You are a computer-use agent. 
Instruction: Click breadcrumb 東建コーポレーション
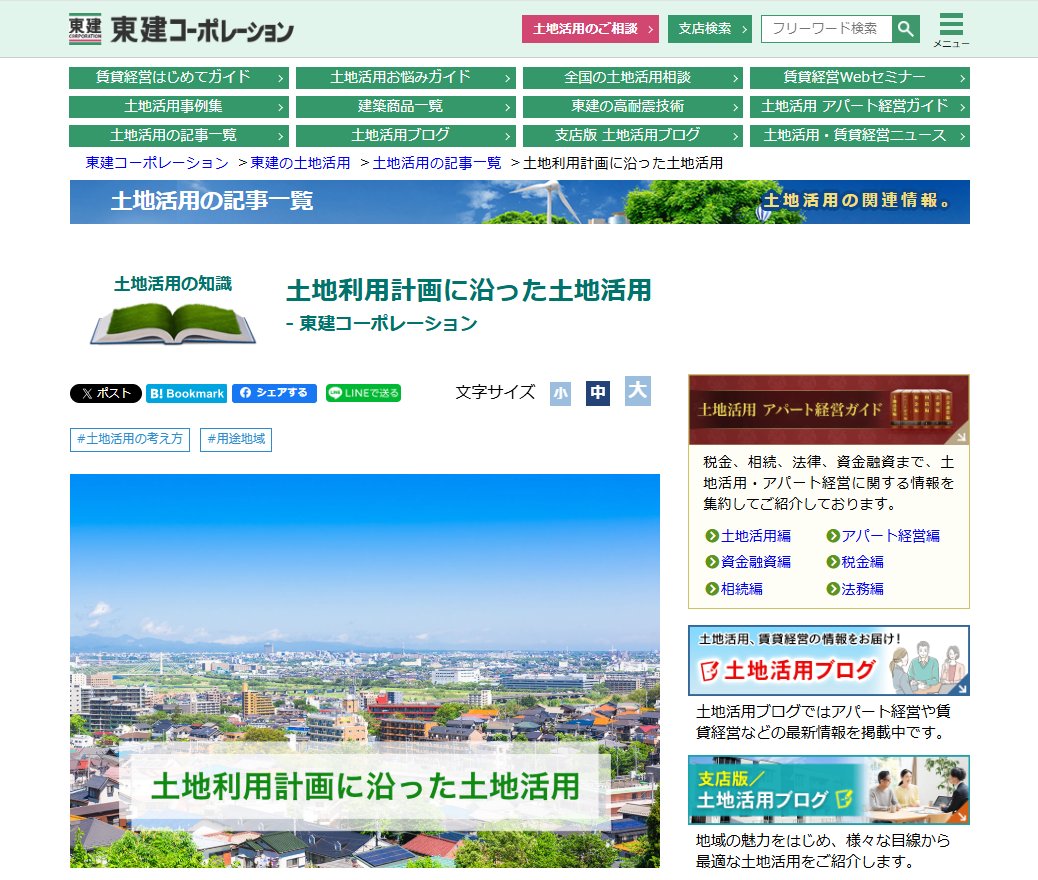(x=157, y=163)
